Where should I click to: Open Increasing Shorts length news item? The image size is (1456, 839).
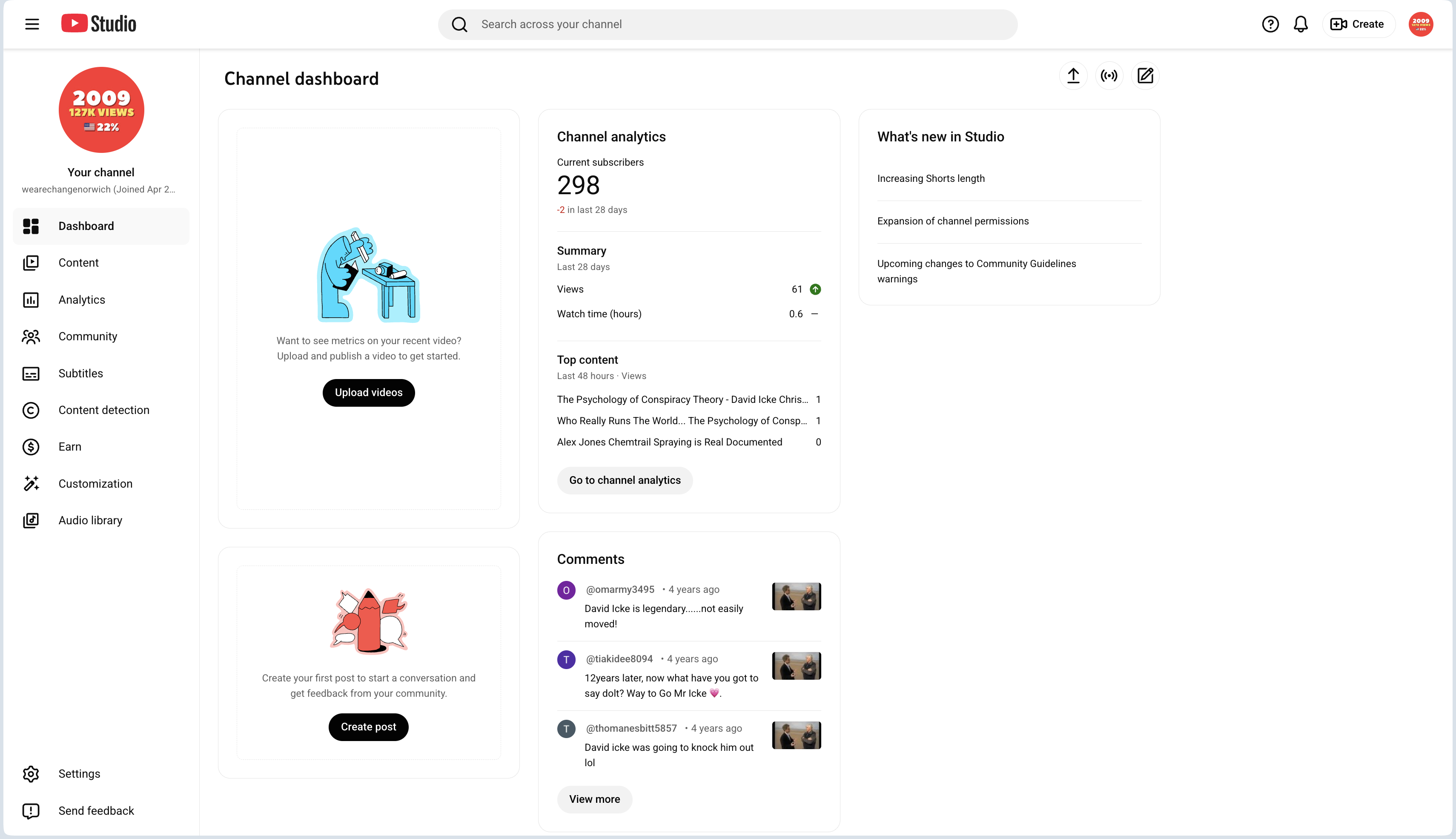click(931, 178)
